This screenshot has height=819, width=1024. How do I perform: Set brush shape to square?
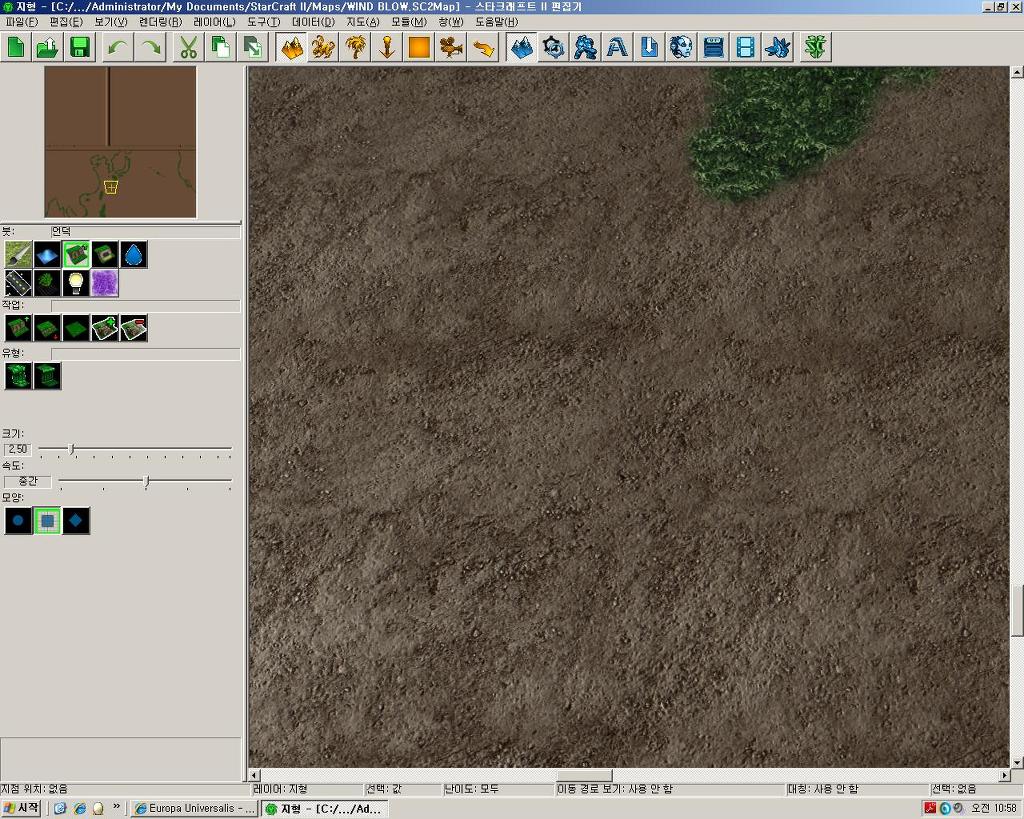pyautogui.click(x=47, y=521)
